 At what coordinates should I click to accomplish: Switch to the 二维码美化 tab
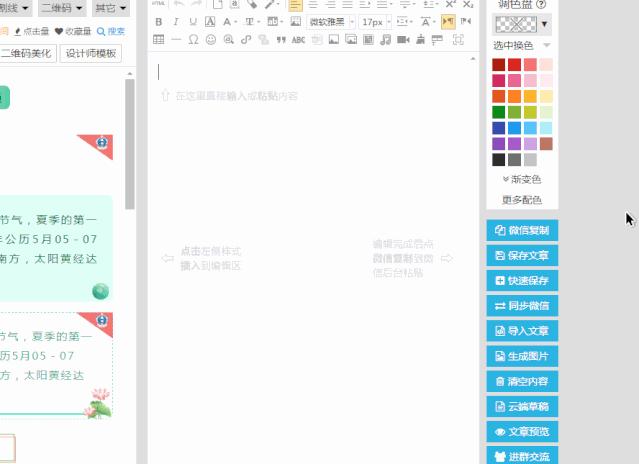coord(25,53)
